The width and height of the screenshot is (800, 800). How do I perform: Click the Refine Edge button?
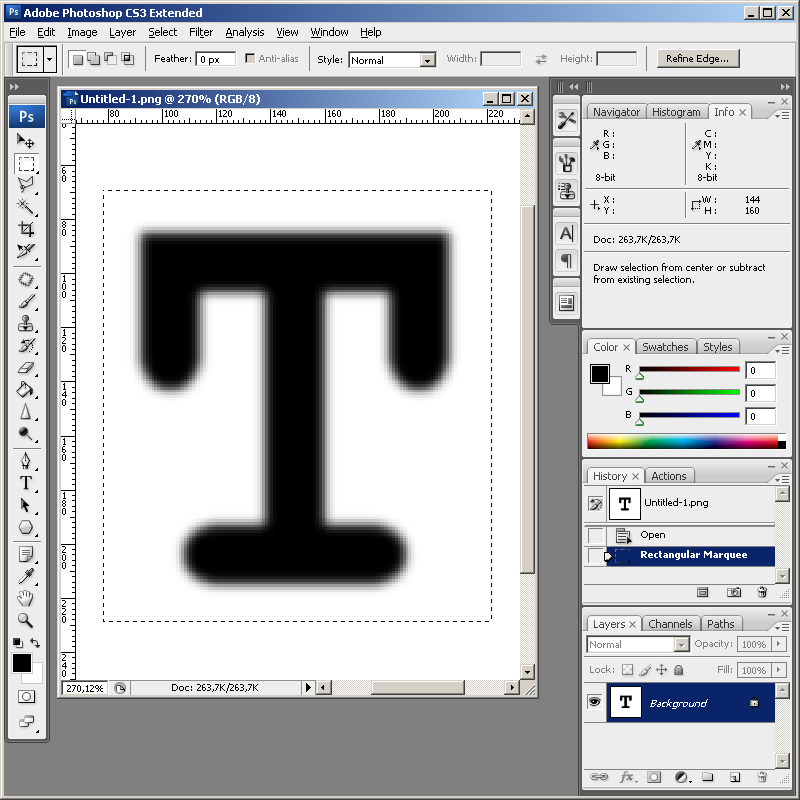697,59
